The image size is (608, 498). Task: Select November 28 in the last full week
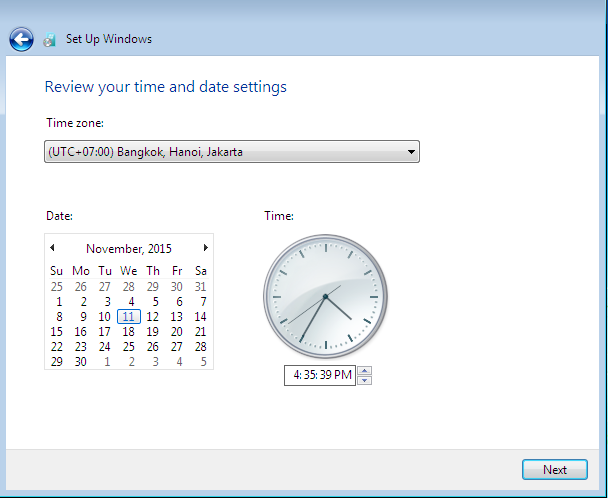[x=201, y=347]
